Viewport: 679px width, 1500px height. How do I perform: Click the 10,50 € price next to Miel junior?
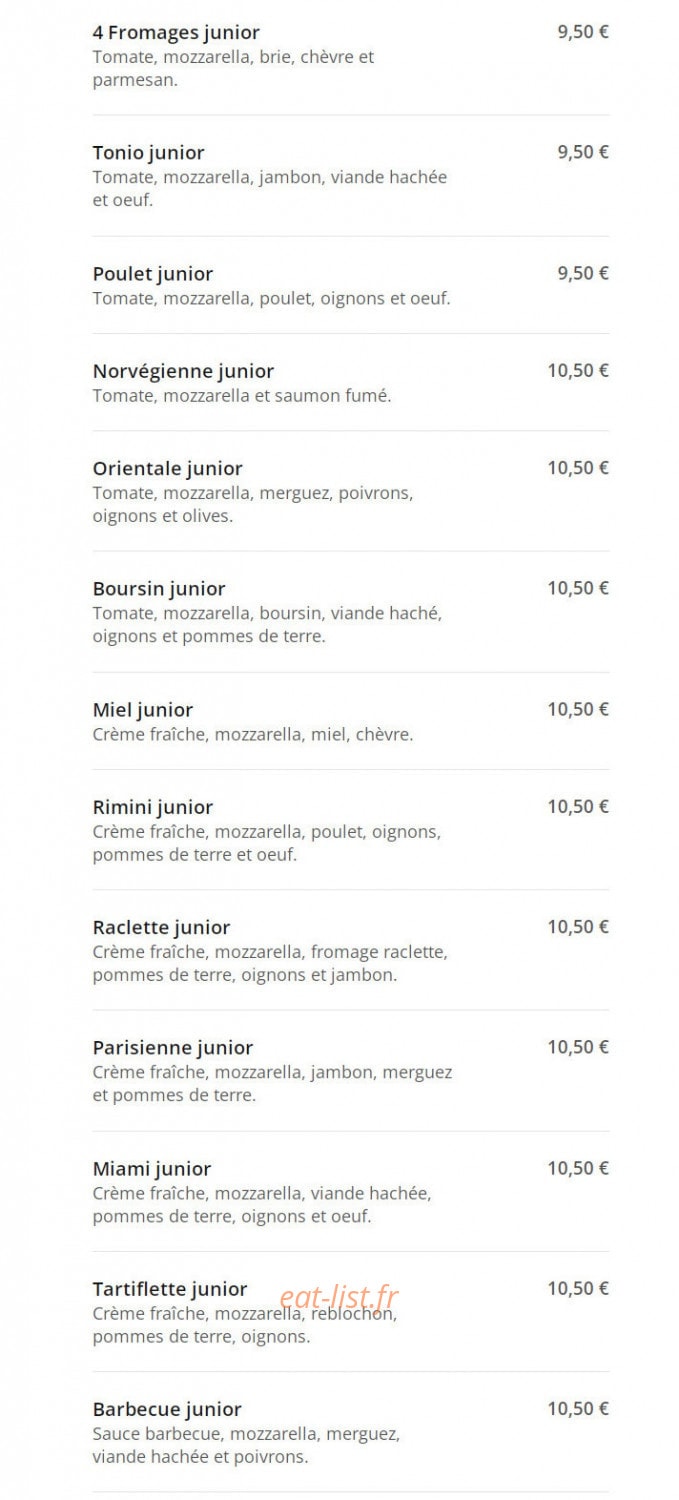coord(578,709)
